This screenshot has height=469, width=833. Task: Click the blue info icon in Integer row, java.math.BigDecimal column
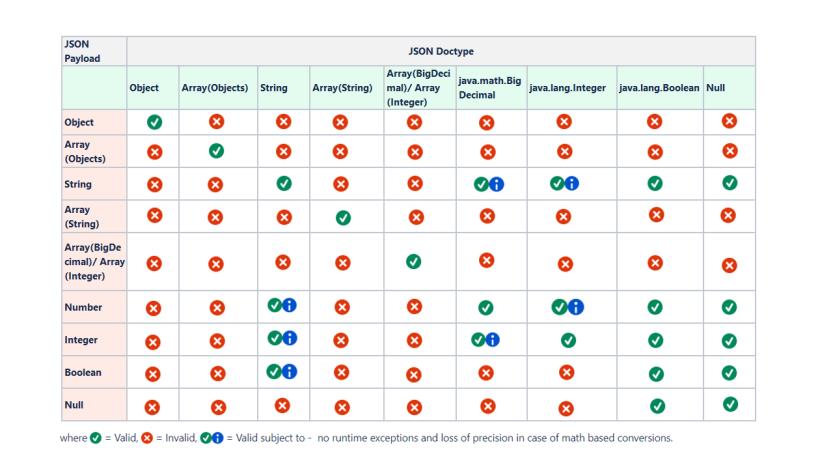coord(495,340)
